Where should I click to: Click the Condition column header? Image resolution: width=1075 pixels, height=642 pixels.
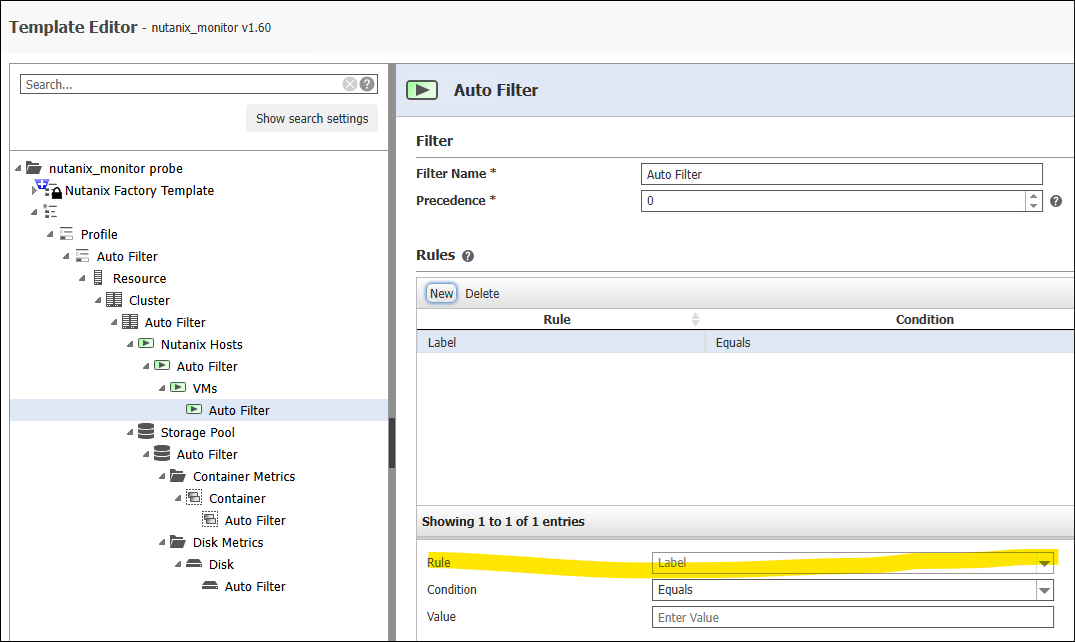[923, 320]
